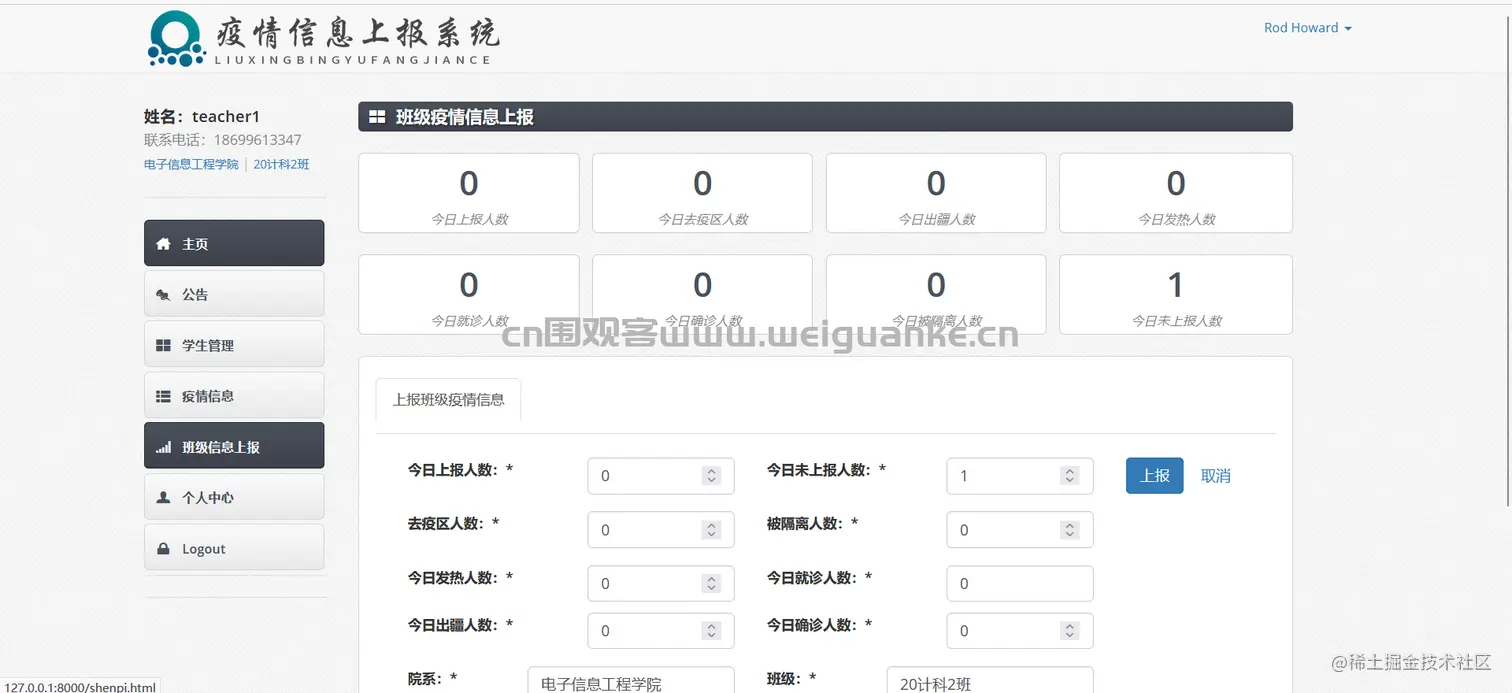The width and height of the screenshot is (1512, 693).
Task: Click the 今日上报人数 spinner arrows
Action: [x=711, y=476]
